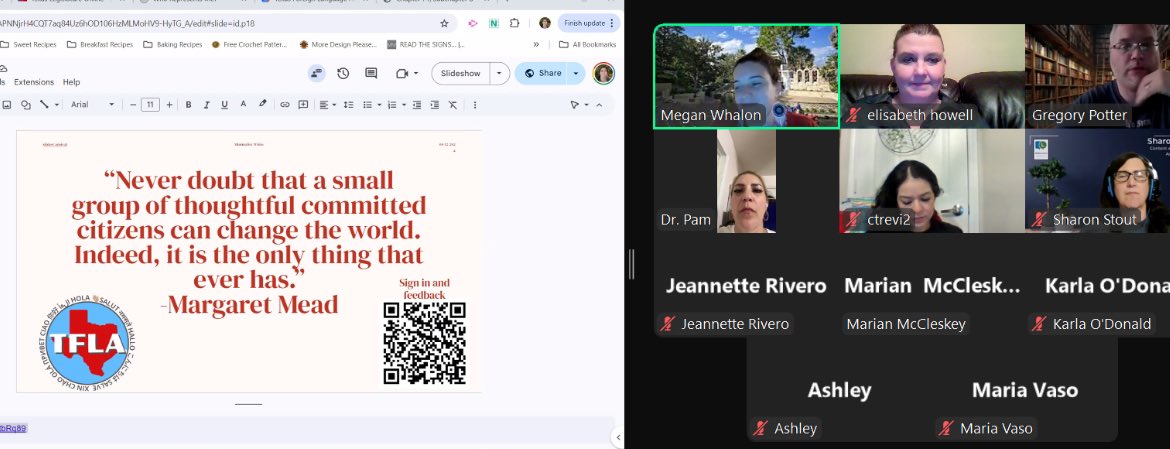Click elisabeth howell's muted microphone icon

(854, 115)
